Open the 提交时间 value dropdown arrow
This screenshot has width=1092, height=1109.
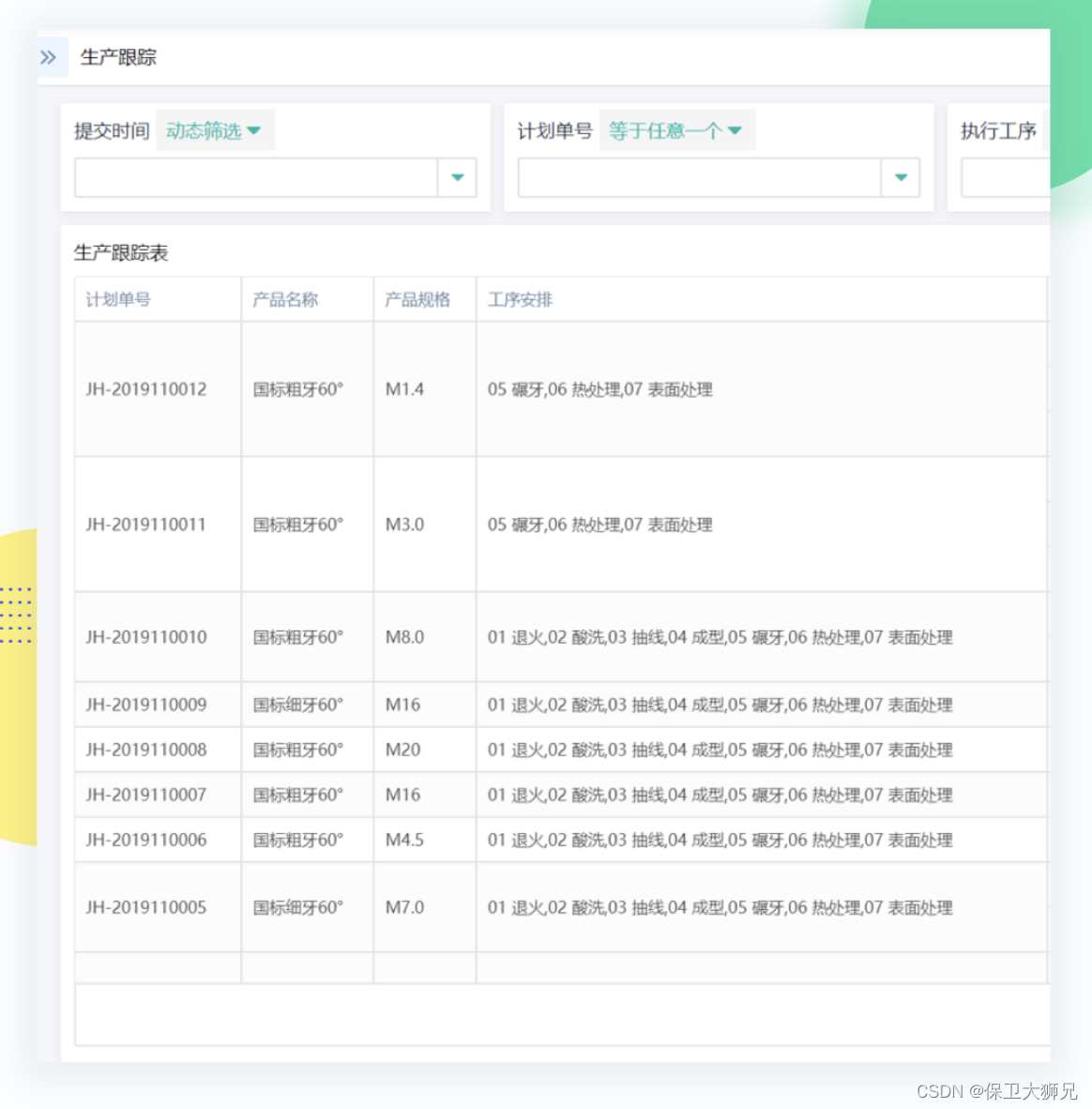pos(458,177)
